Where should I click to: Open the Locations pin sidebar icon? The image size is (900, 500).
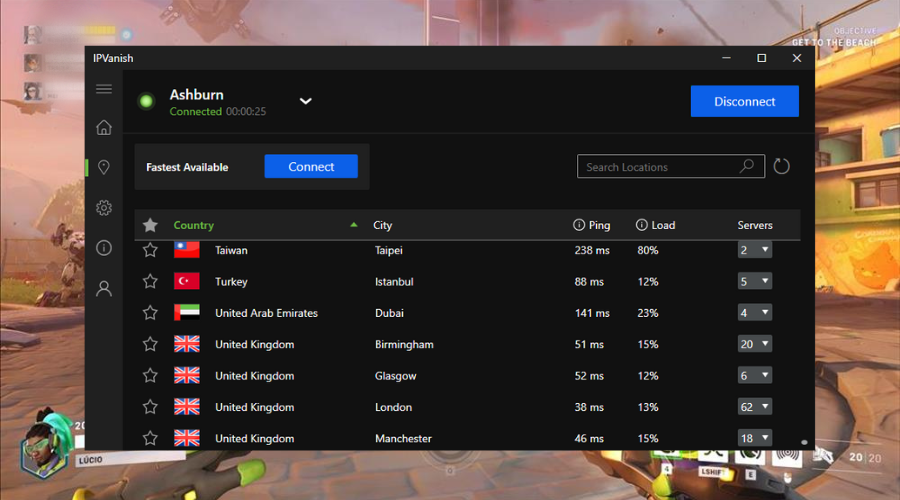(x=104, y=167)
